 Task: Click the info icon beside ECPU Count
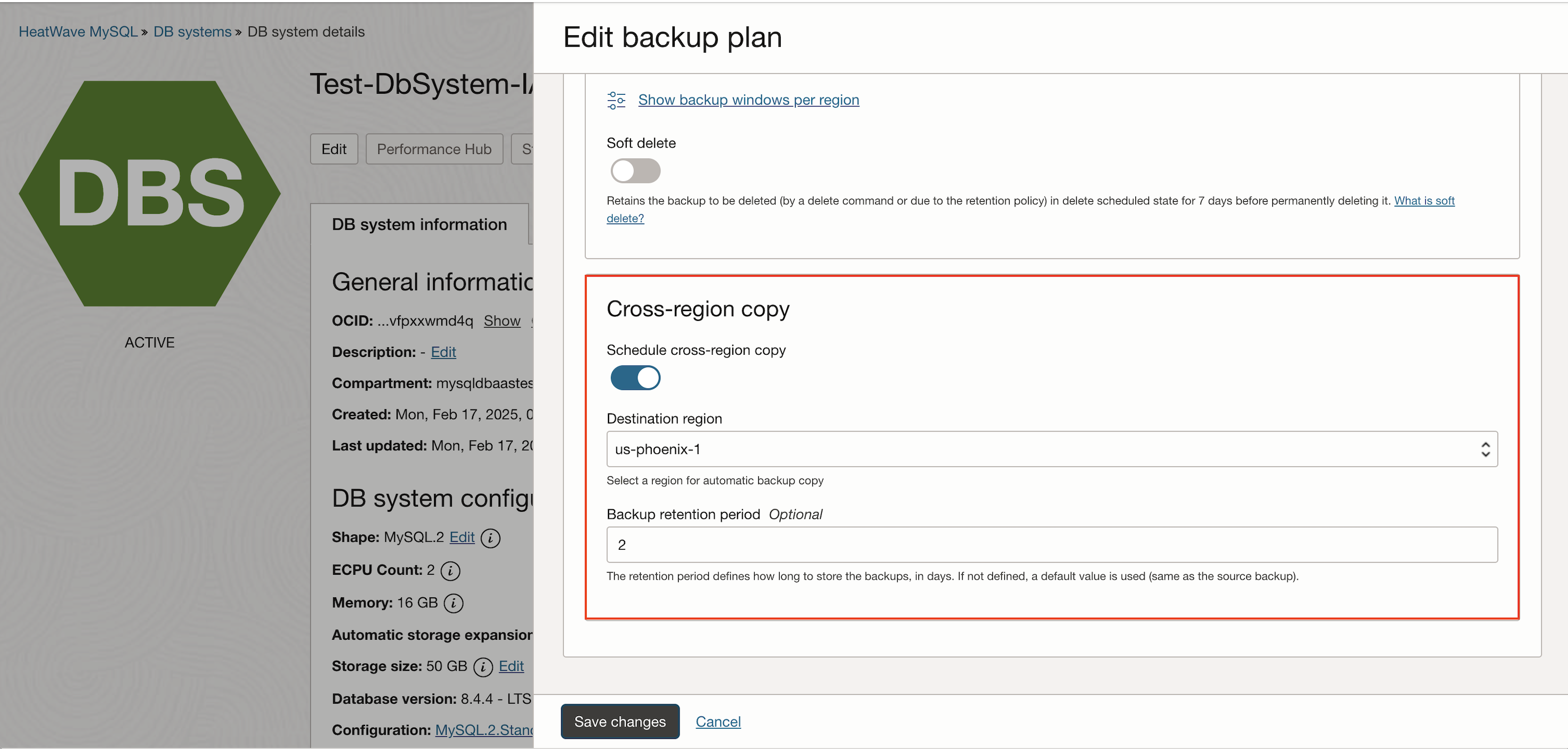tap(450, 570)
